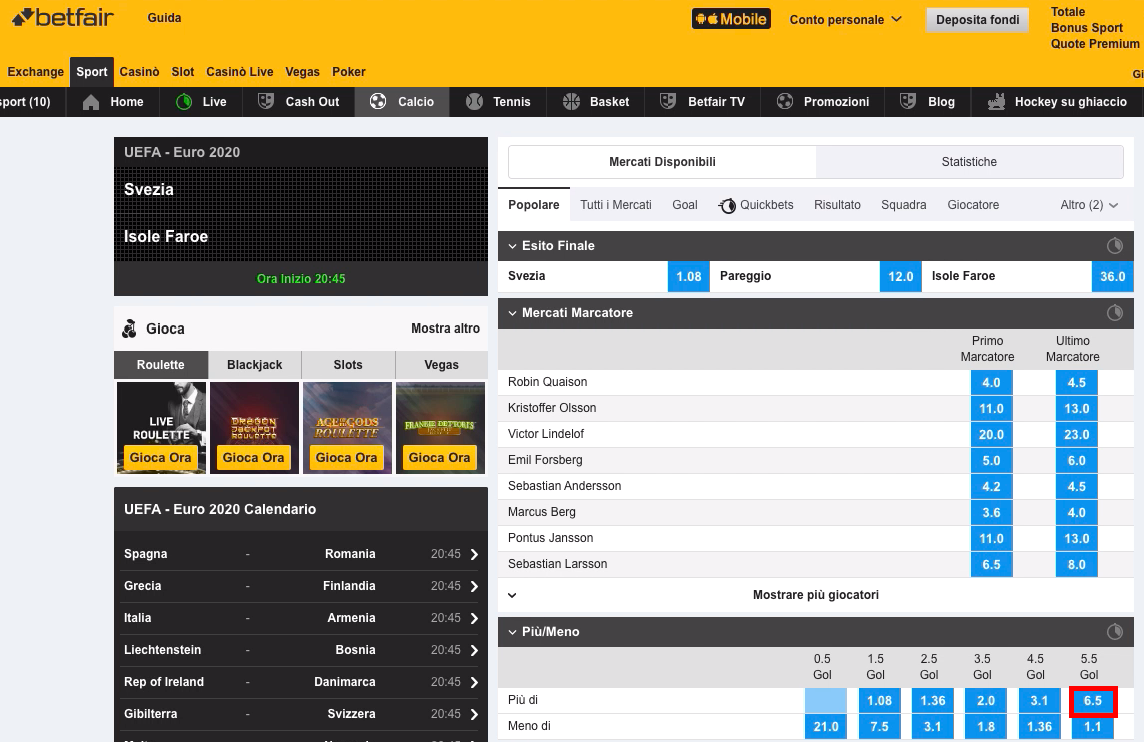Select Più di 5.5 Gol odds 6.5
The width and height of the screenshot is (1144, 742).
tap(1093, 700)
